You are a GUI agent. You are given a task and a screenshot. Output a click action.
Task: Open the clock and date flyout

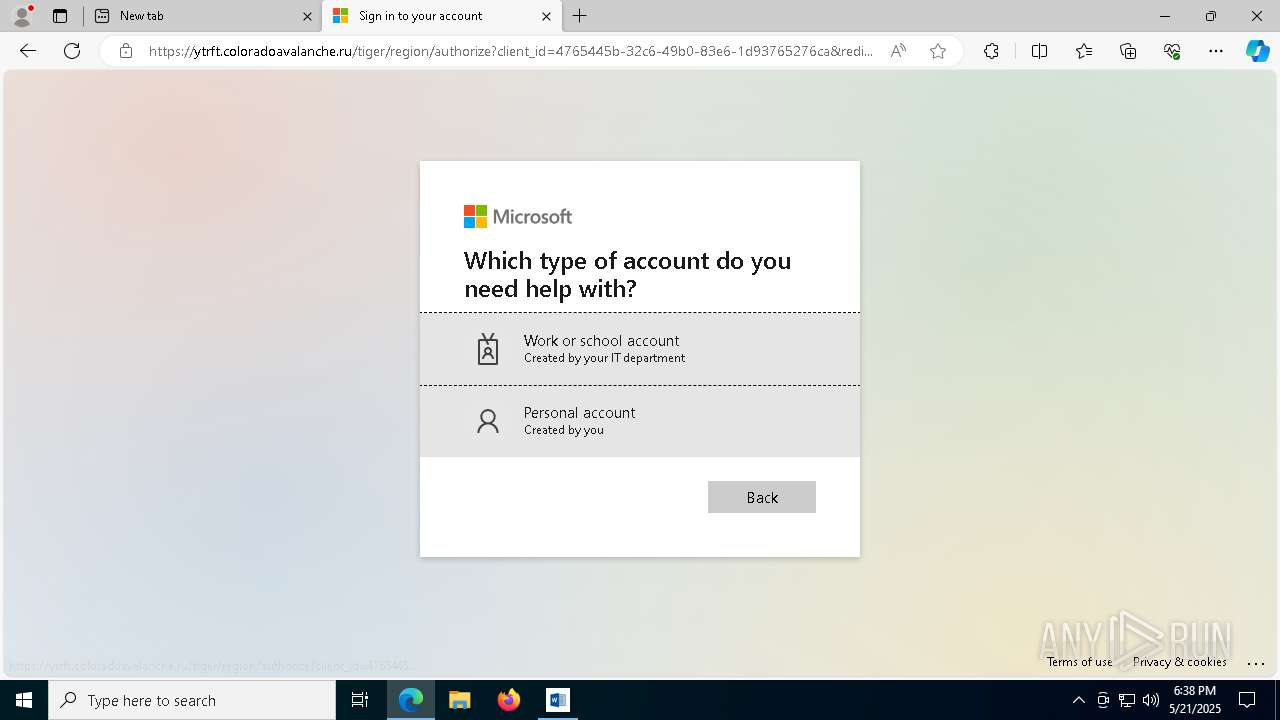(1194, 700)
